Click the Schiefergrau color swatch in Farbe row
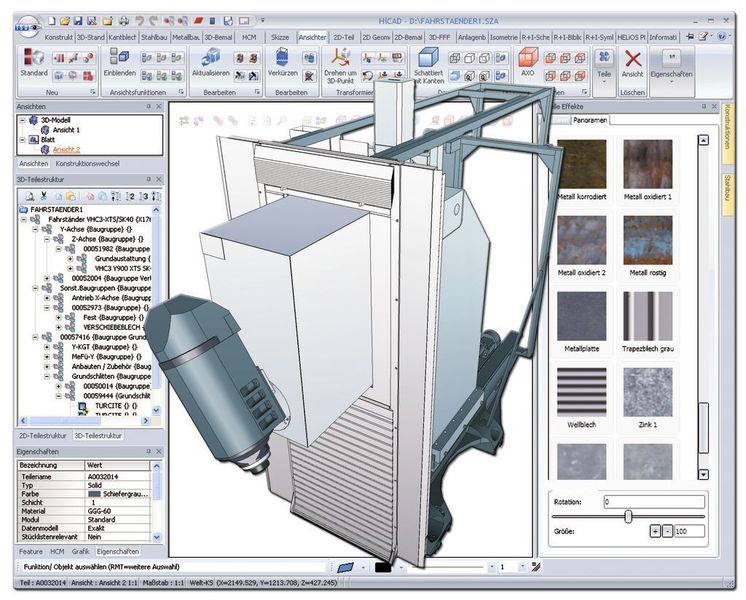746x600 pixels. click(x=95, y=494)
